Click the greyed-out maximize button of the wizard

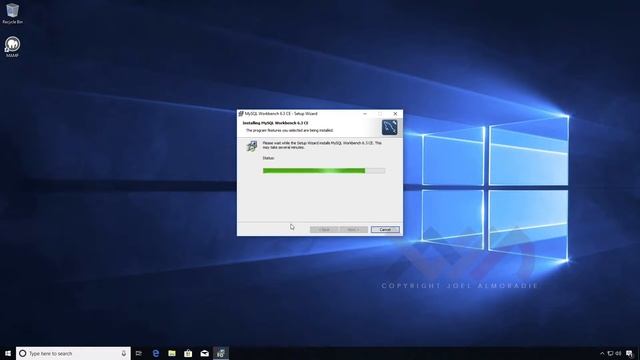click(380, 113)
